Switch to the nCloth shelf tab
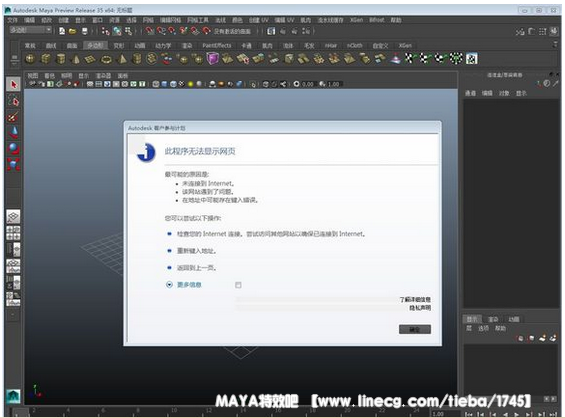 pyautogui.click(x=354, y=45)
